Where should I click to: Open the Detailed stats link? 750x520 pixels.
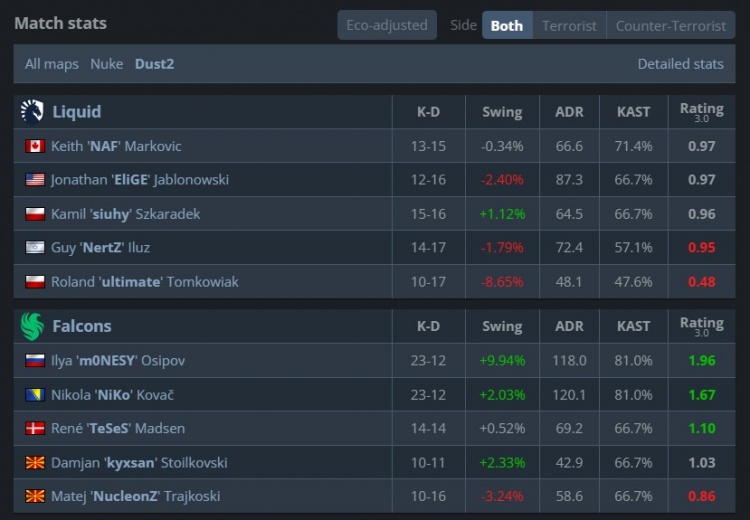tap(680, 64)
